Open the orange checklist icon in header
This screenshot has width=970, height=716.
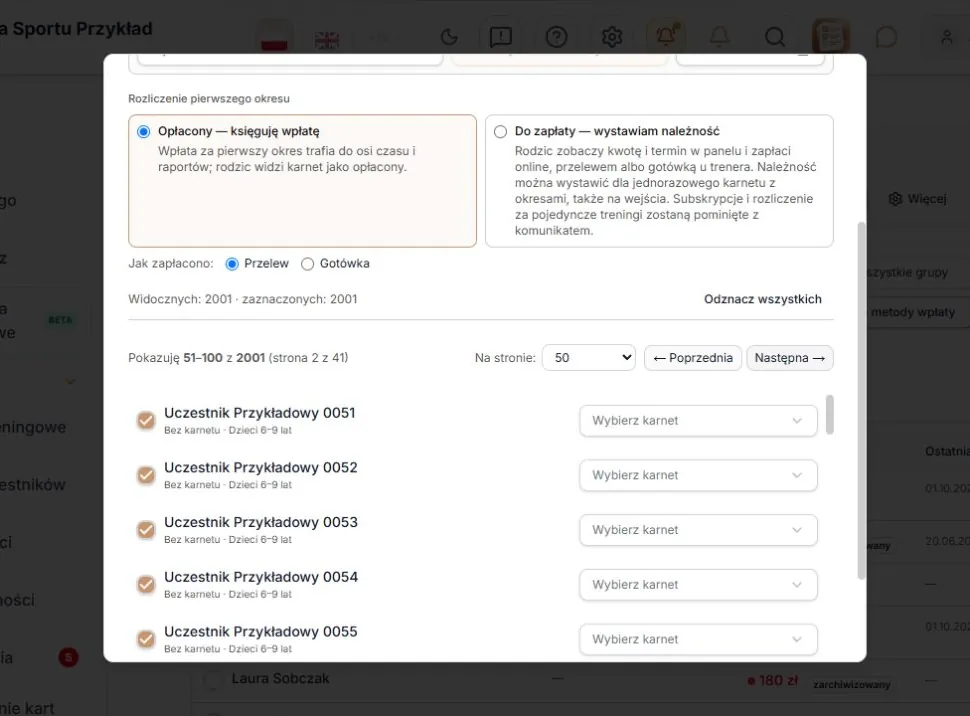tap(831, 37)
